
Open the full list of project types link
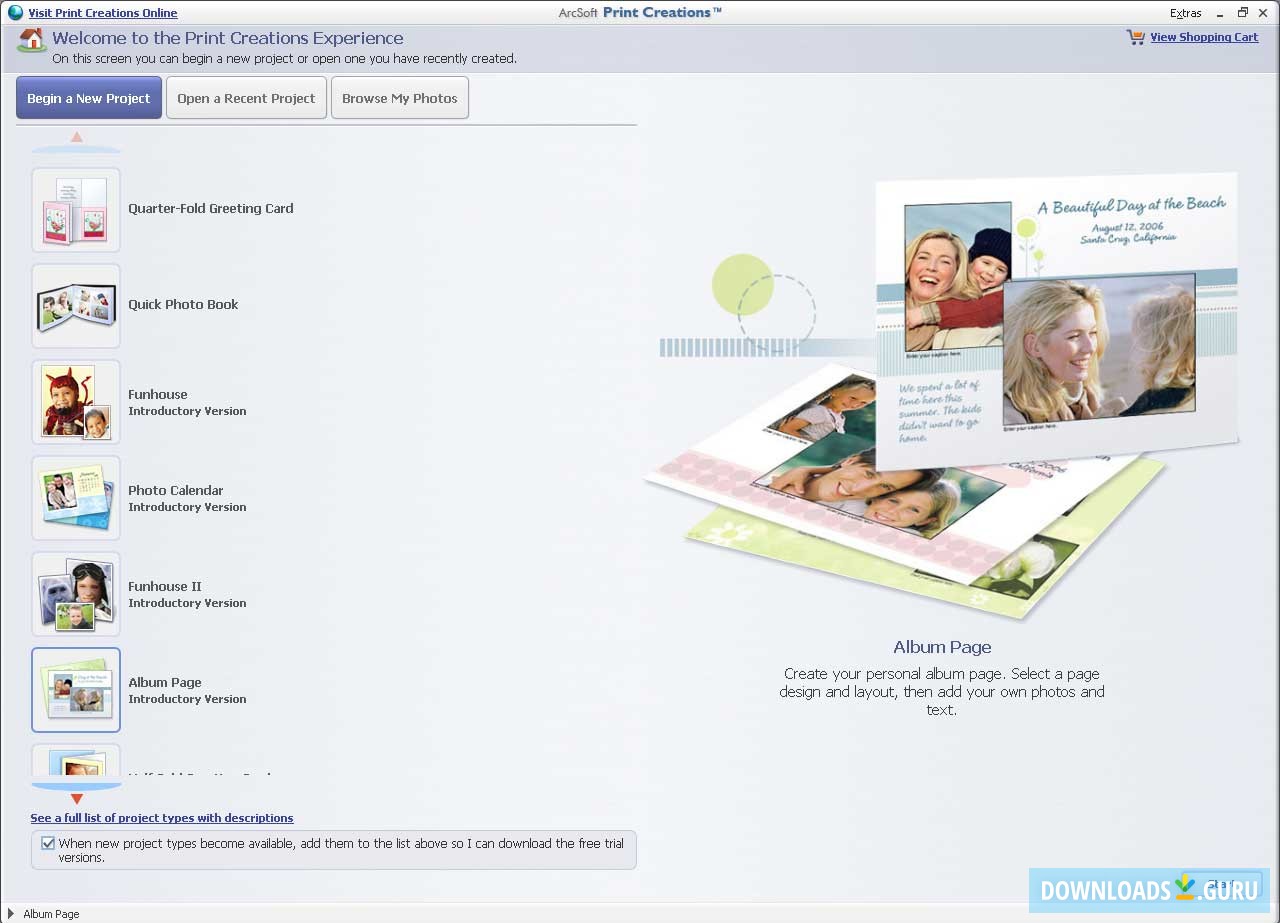162,818
